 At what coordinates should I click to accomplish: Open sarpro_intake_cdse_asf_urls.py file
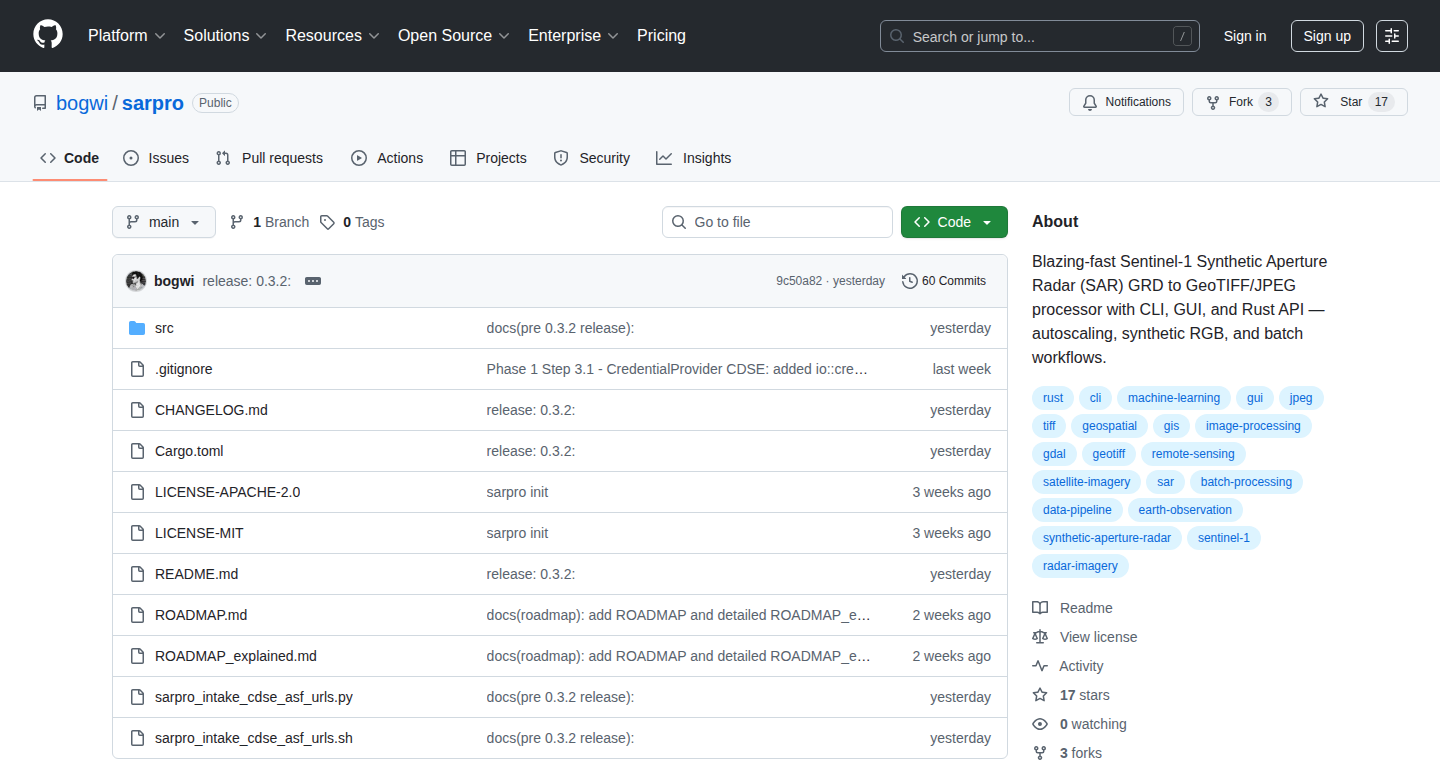(x=254, y=697)
